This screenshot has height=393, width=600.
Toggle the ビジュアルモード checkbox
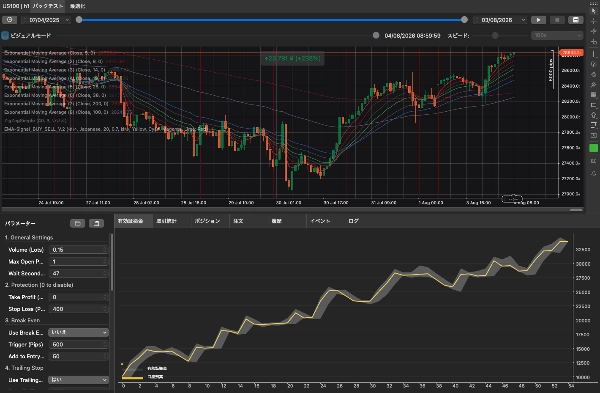[x=5, y=36]
